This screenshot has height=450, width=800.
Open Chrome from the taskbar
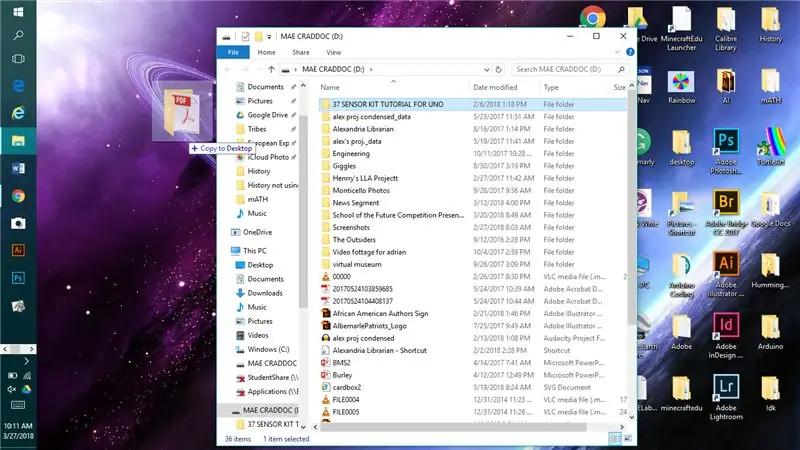(18, 196)
